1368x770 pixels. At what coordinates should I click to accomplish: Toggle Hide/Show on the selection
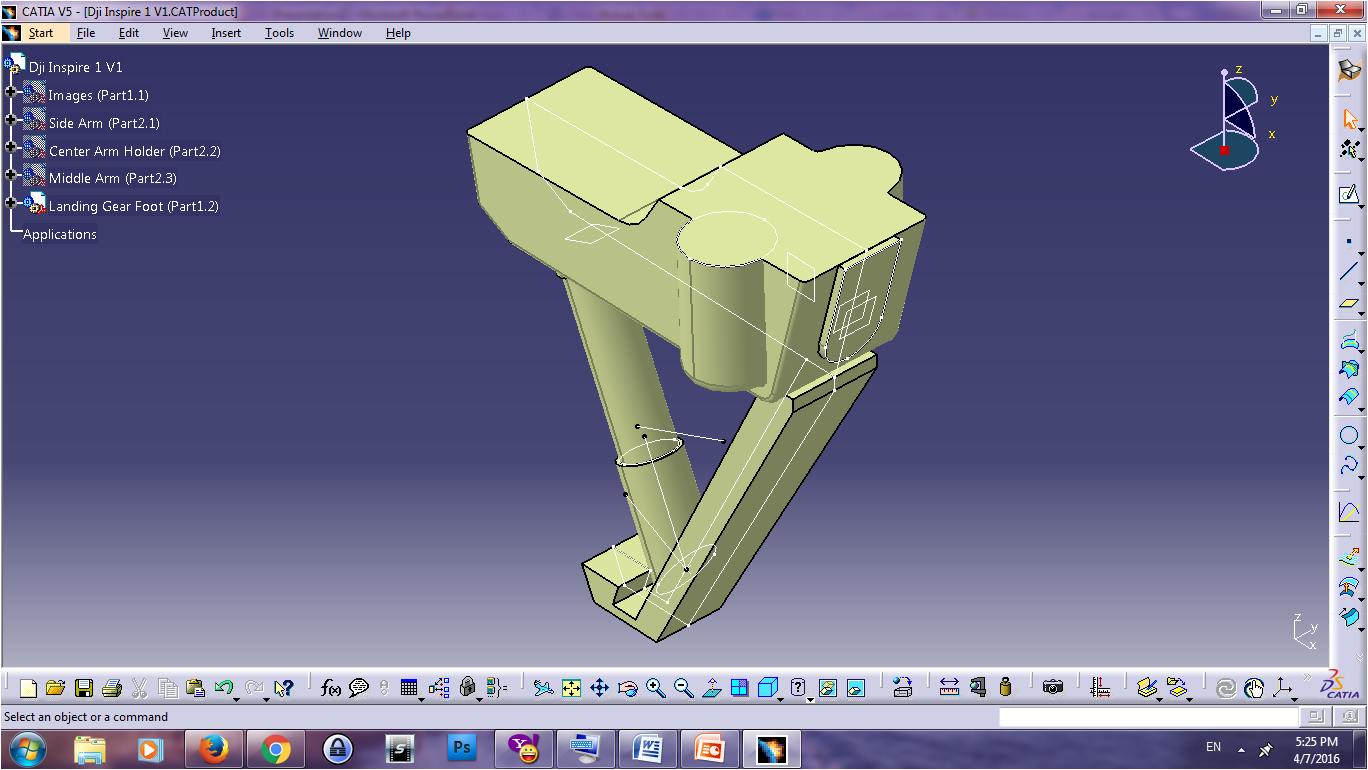coord(826,687)
